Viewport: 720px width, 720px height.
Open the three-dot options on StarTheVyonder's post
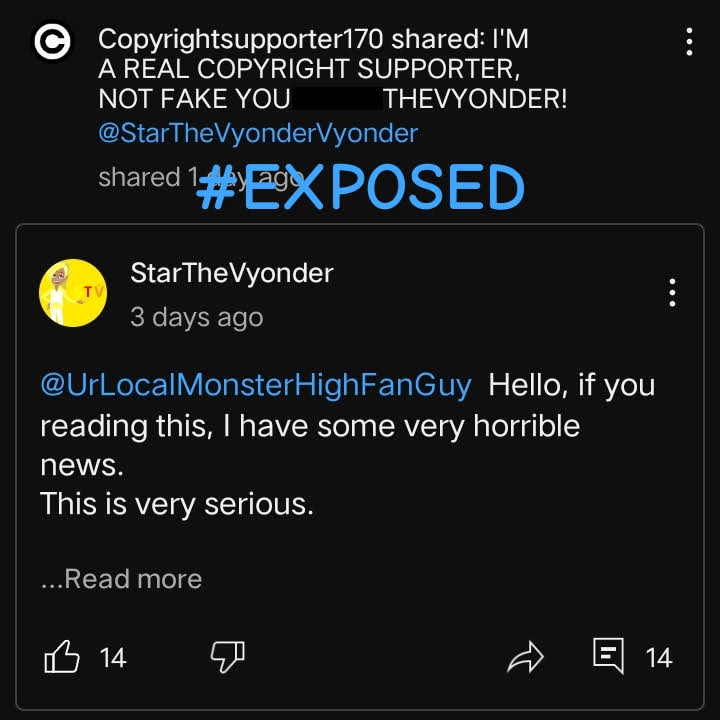click(x=672, y=292)
